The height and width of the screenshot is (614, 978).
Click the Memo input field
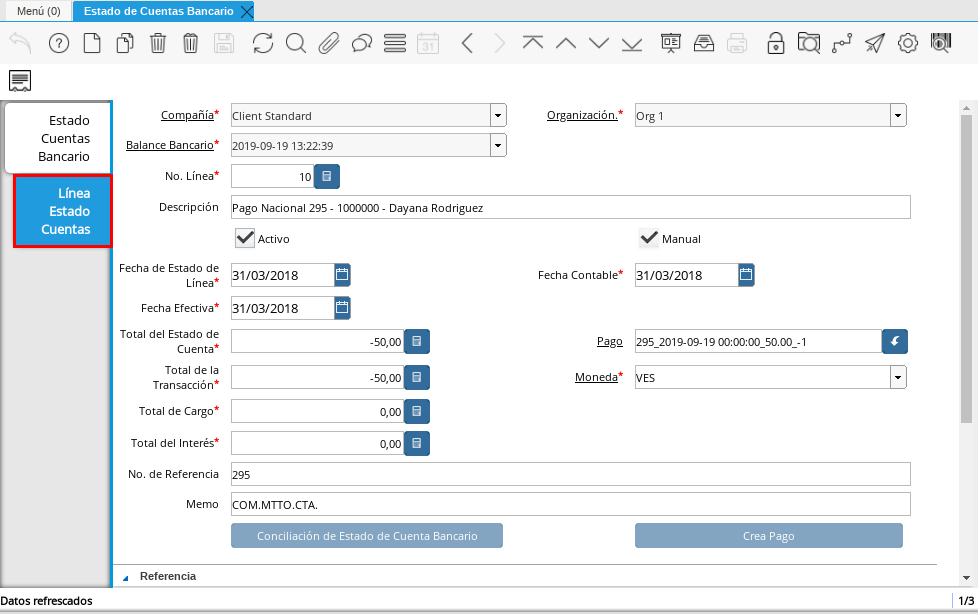(570, 504)
